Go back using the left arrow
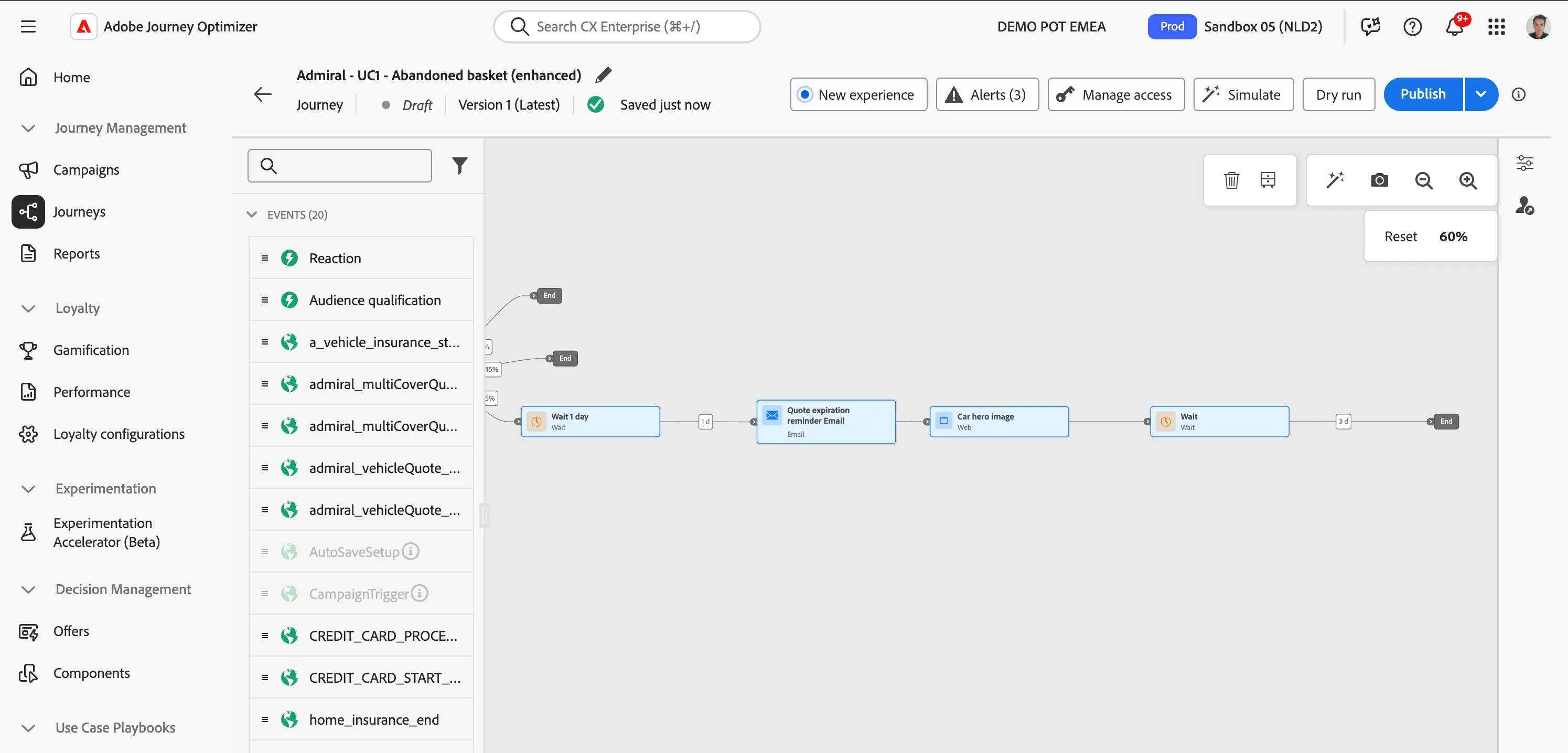The height and width of the screenshot is (753, 1568). point(262,94)
